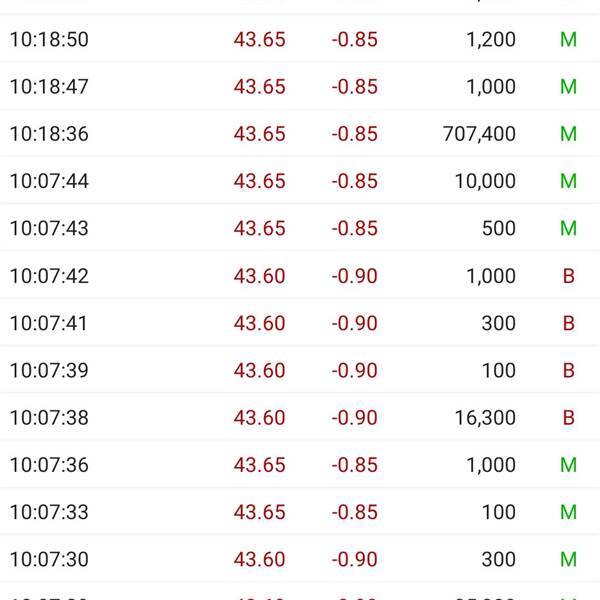Open the 707,400 volume trade row
Screen dimensions: 600x600
tap(300, 134)
